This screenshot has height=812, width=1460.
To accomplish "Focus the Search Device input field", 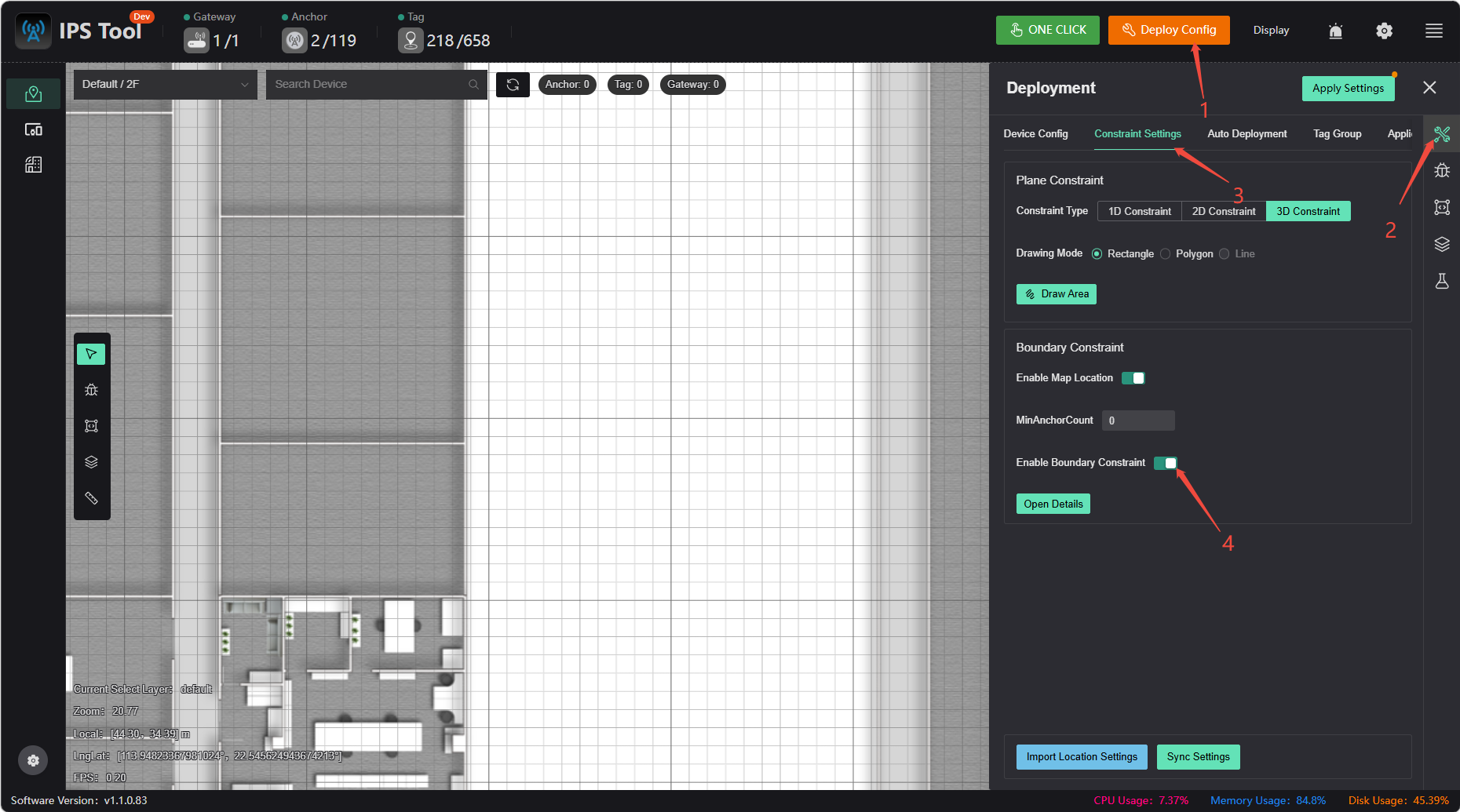I will click(376, 85).
